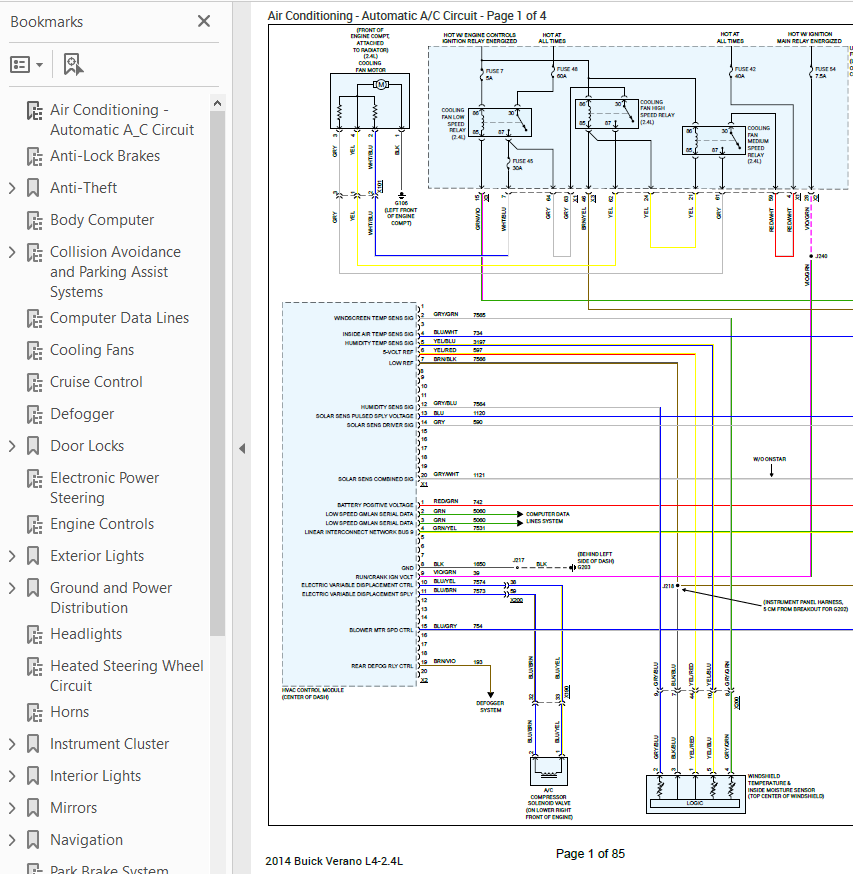853x874 pixels.
Task: Go to Electronic Power Steering bookmark
Action: (104, 488)
